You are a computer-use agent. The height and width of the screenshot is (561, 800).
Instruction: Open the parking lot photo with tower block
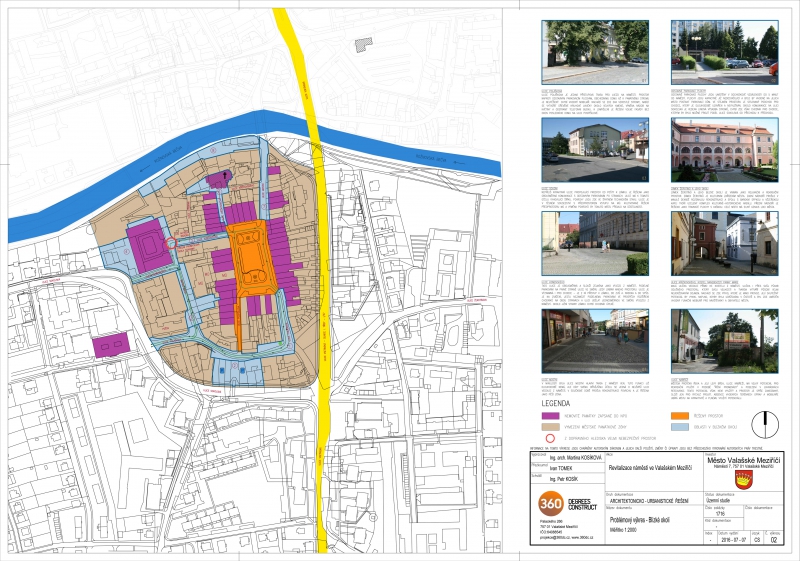click(x=724, y=52)
